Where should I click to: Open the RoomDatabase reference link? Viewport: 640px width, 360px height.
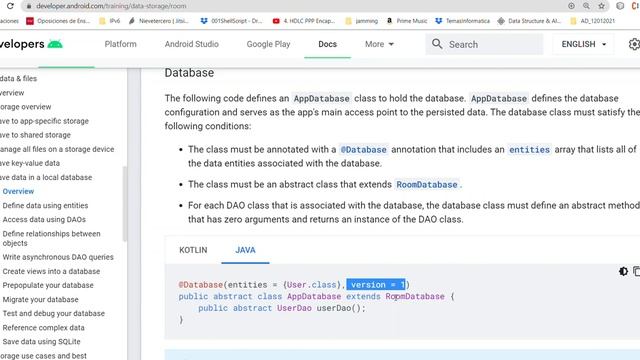(x=427, y=184)
